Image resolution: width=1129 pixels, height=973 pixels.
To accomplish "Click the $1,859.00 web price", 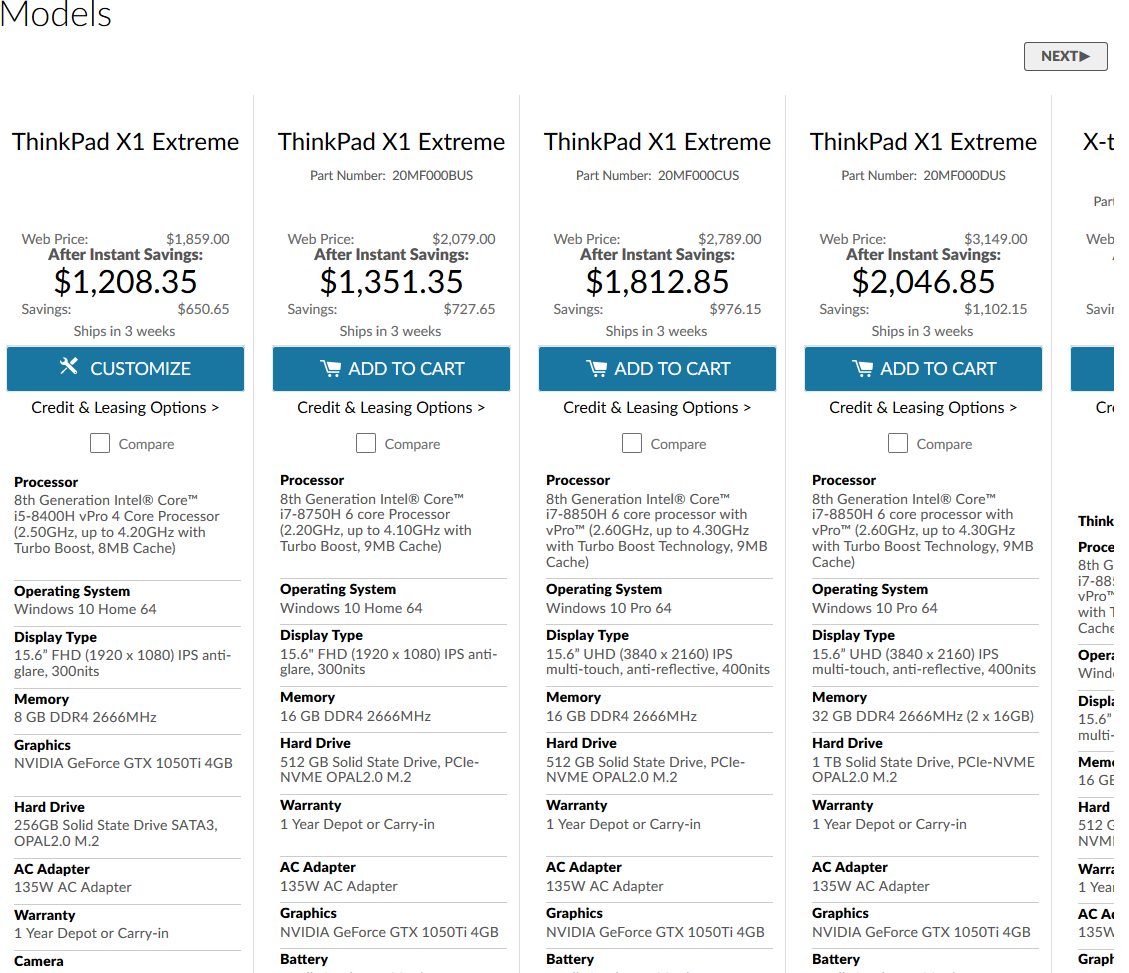I will pos(198,239).
